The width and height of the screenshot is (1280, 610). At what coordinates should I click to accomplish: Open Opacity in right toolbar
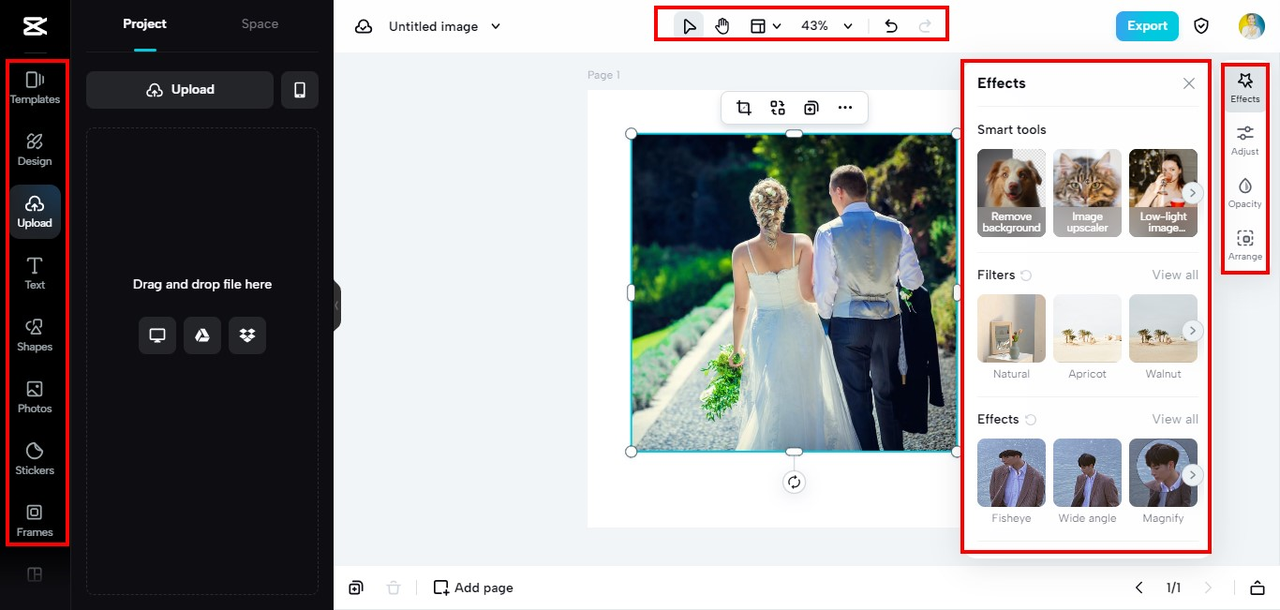point(1245,192)
